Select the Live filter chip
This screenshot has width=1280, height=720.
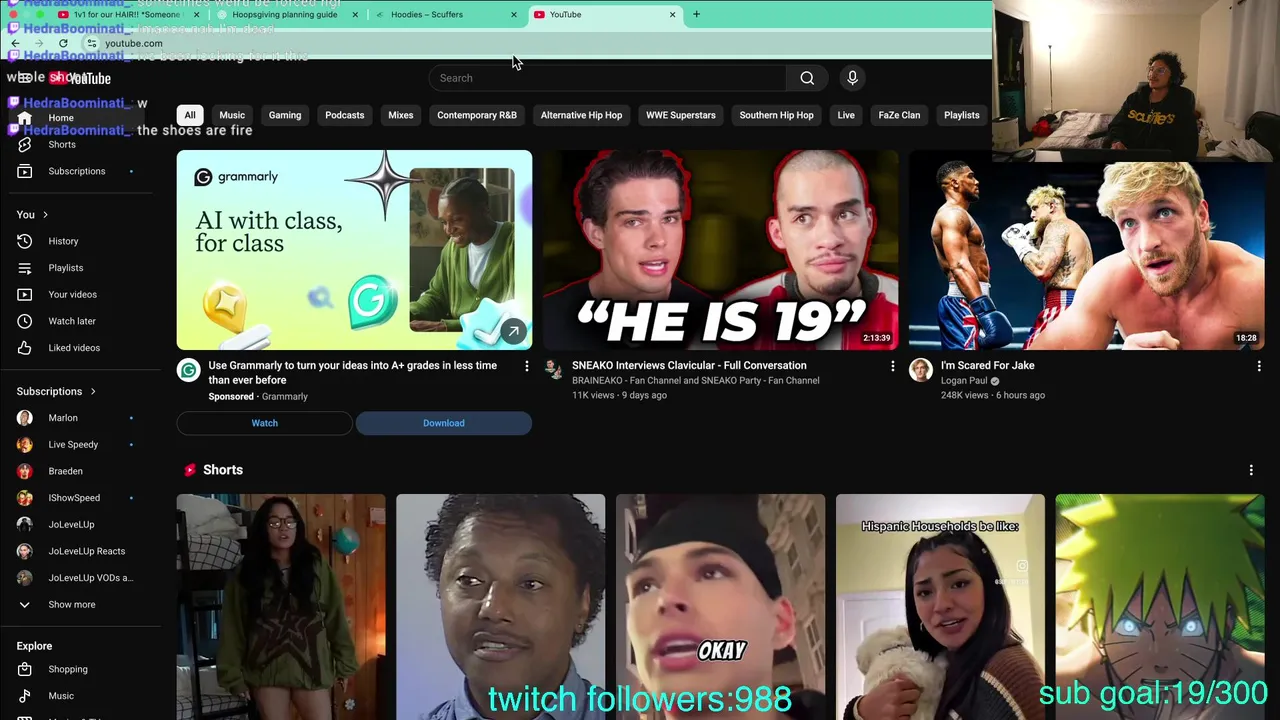846,115
